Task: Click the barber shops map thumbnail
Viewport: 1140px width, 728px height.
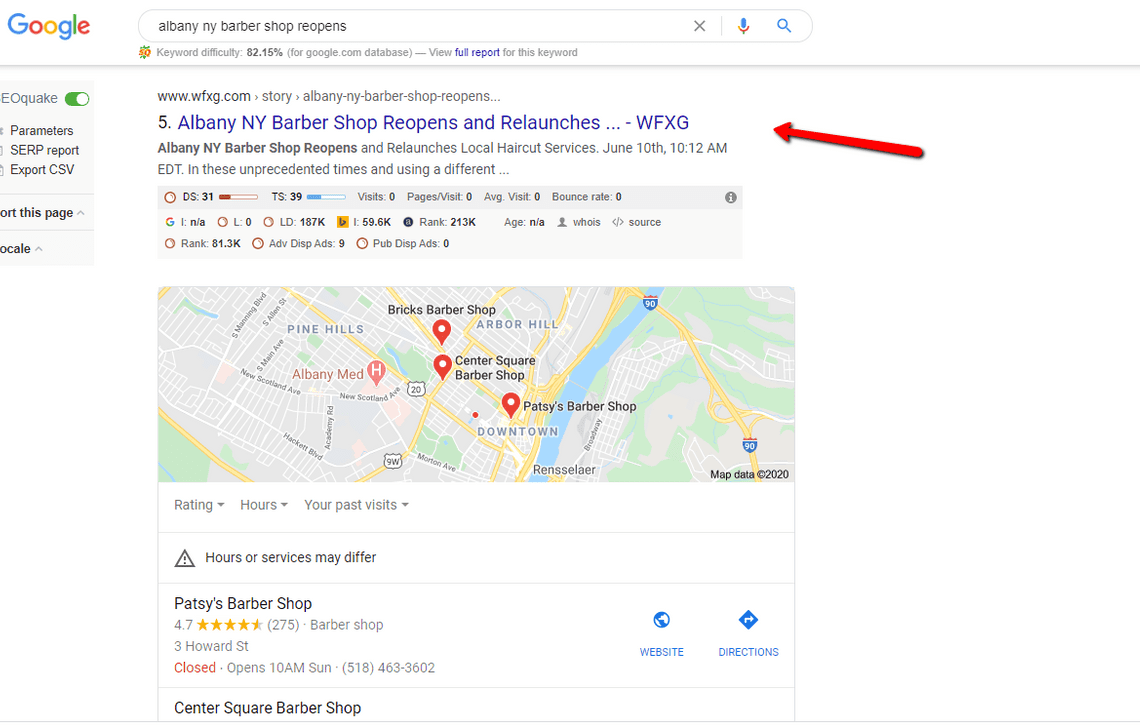Action: pos(476,384)
